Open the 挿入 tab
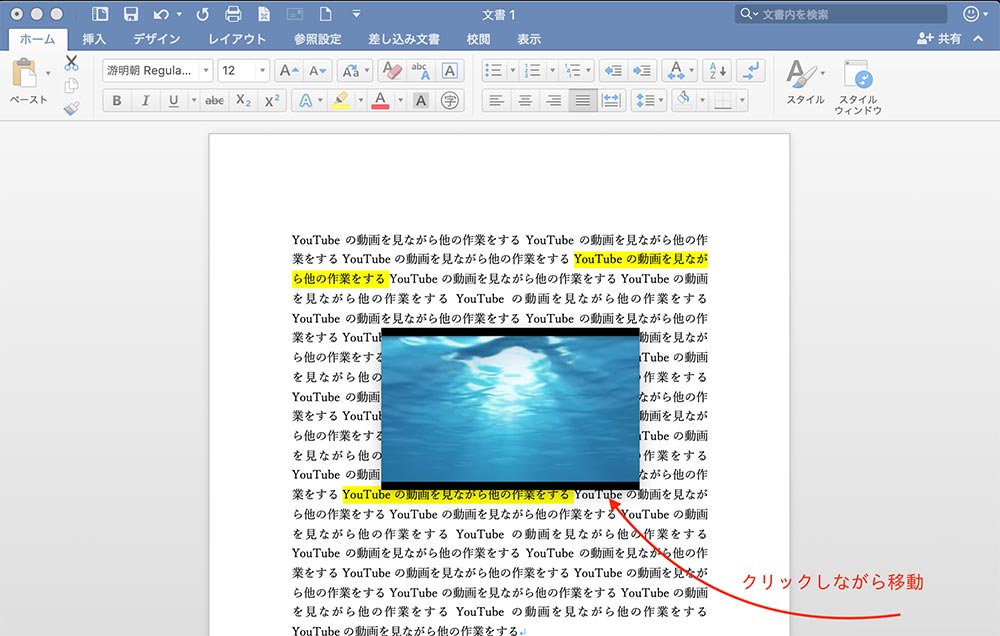The height and width of the screenshot is (636, 1000). [x=94, y=39]
